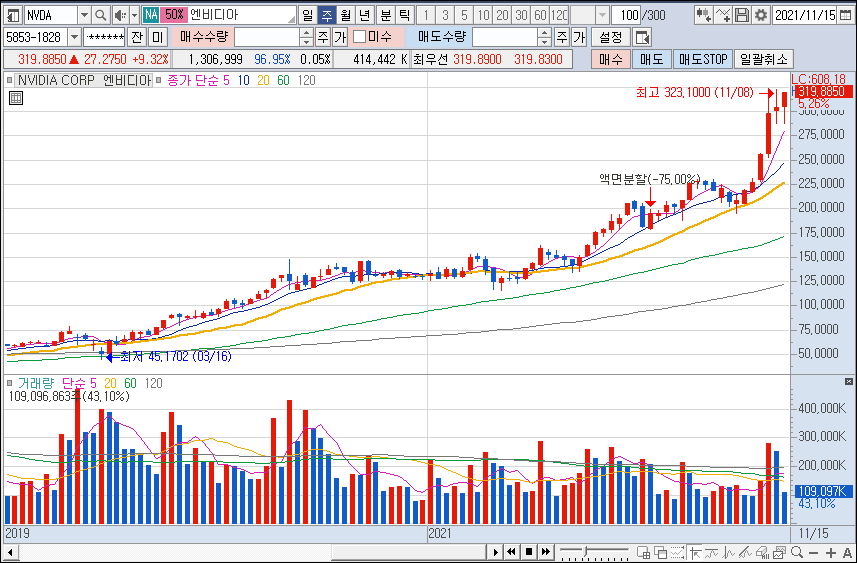
Task: Toggle the 미수 checkbox
Action: coord(359,37)
